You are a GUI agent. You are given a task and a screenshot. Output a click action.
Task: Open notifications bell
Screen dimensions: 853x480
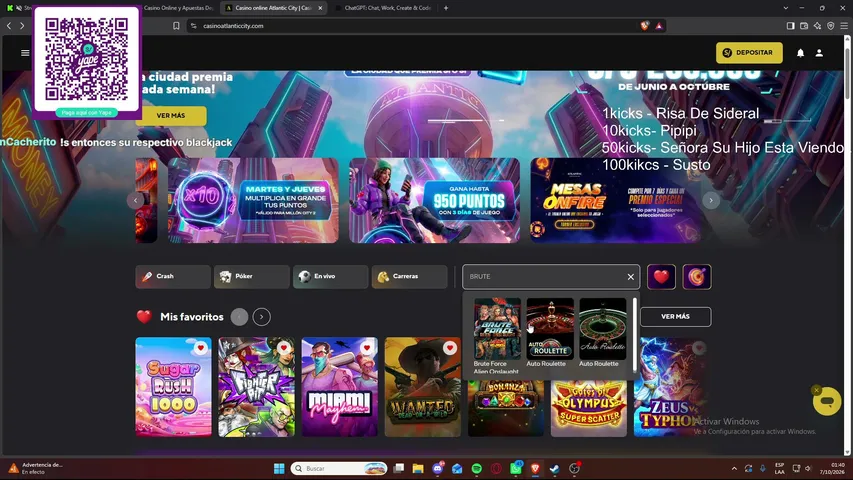pos(800,53)
